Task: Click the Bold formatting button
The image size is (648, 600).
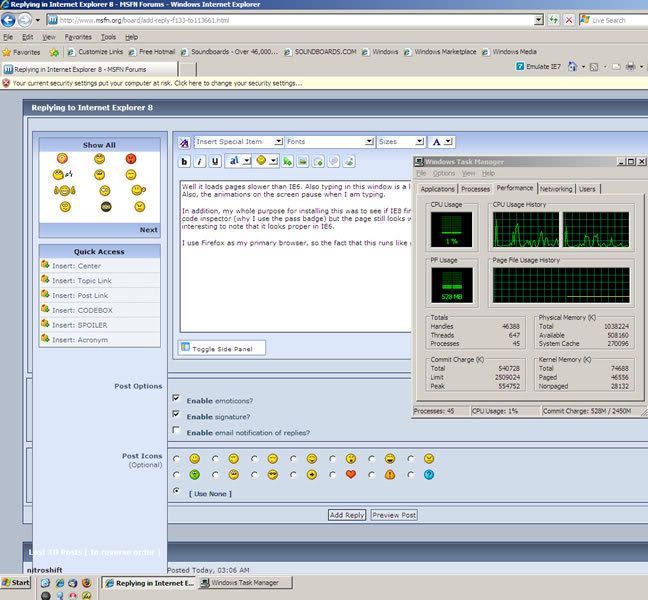Action: [186, 160]
